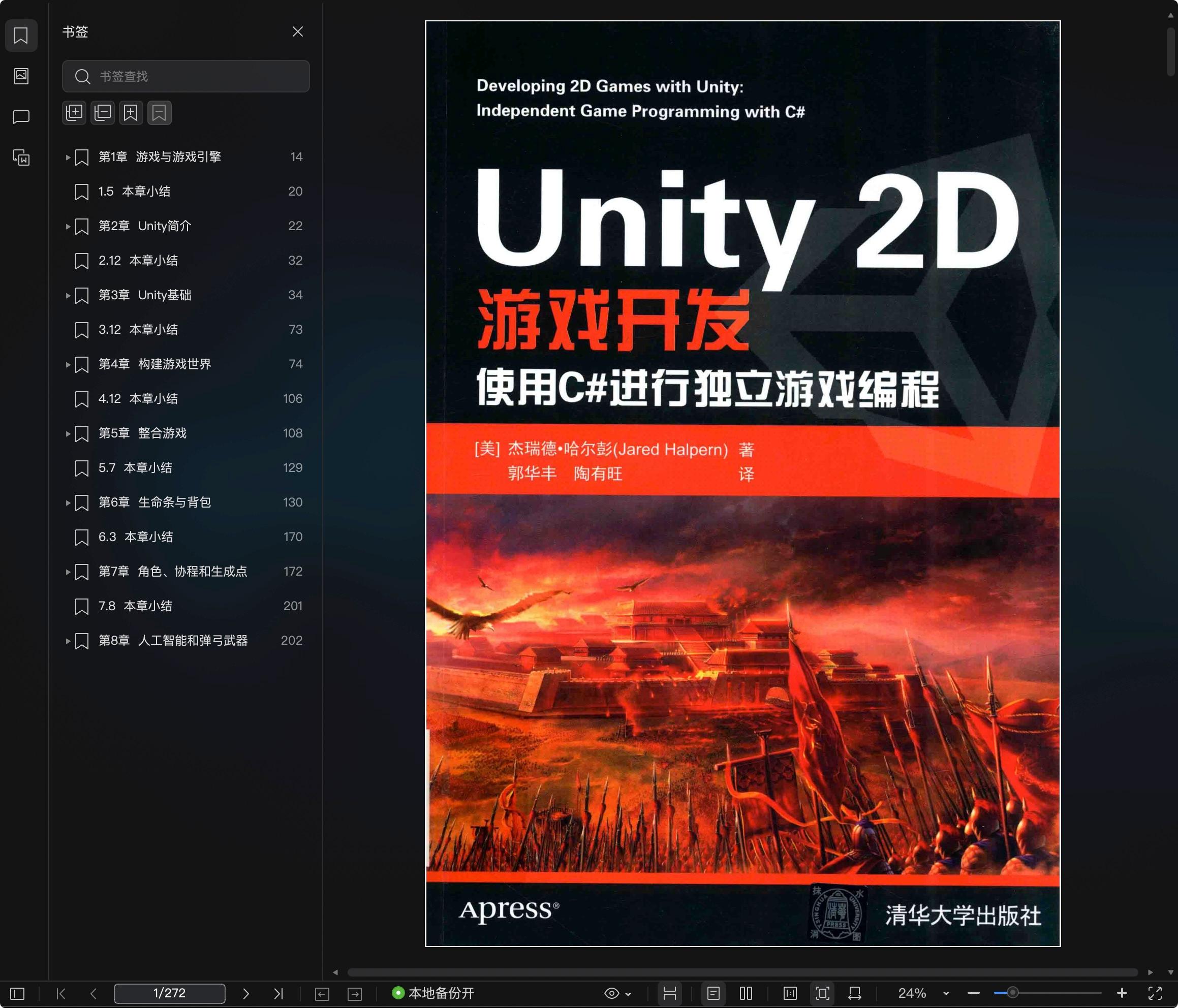Enter fullscreen mode
Image resolution: width=1178 pixels, height=1008 pixels.
point(1155,993)
